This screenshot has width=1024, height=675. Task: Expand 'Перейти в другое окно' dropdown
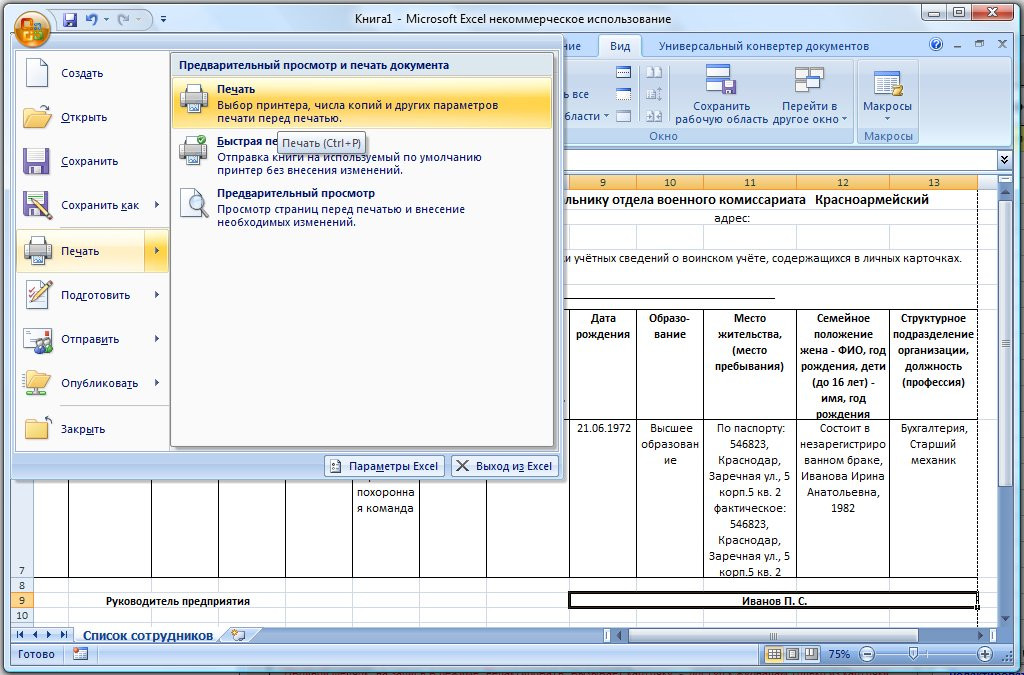pos(843,120)
